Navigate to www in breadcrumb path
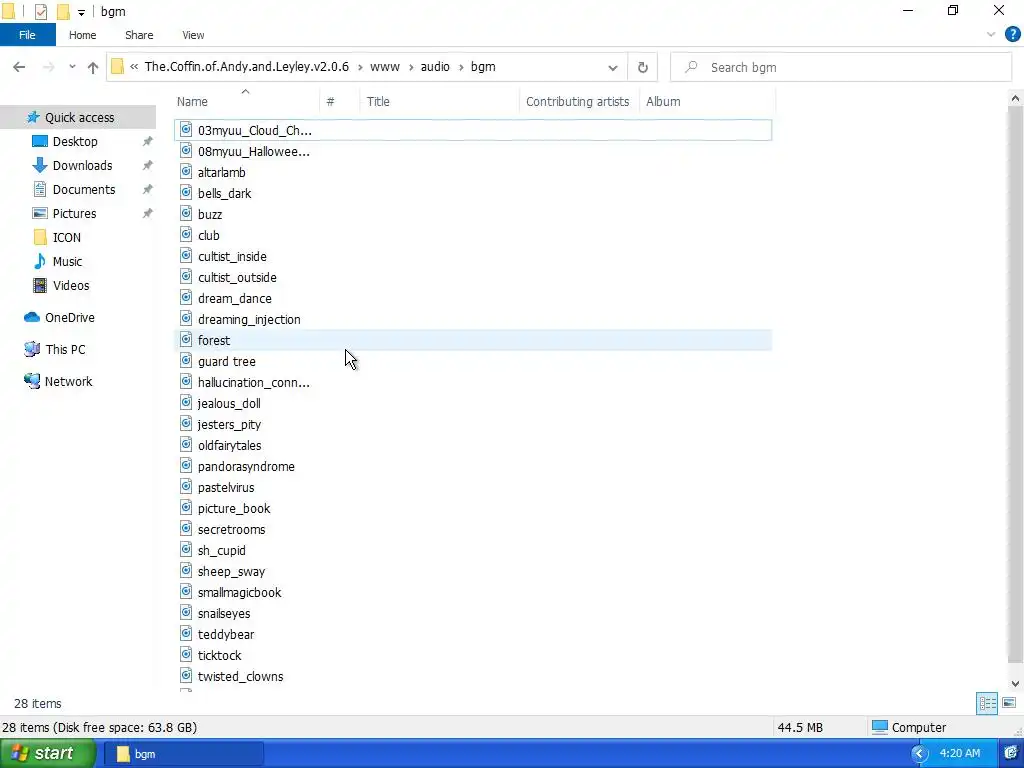Viewport: 1024px width, 768px height. click(385, 67)
